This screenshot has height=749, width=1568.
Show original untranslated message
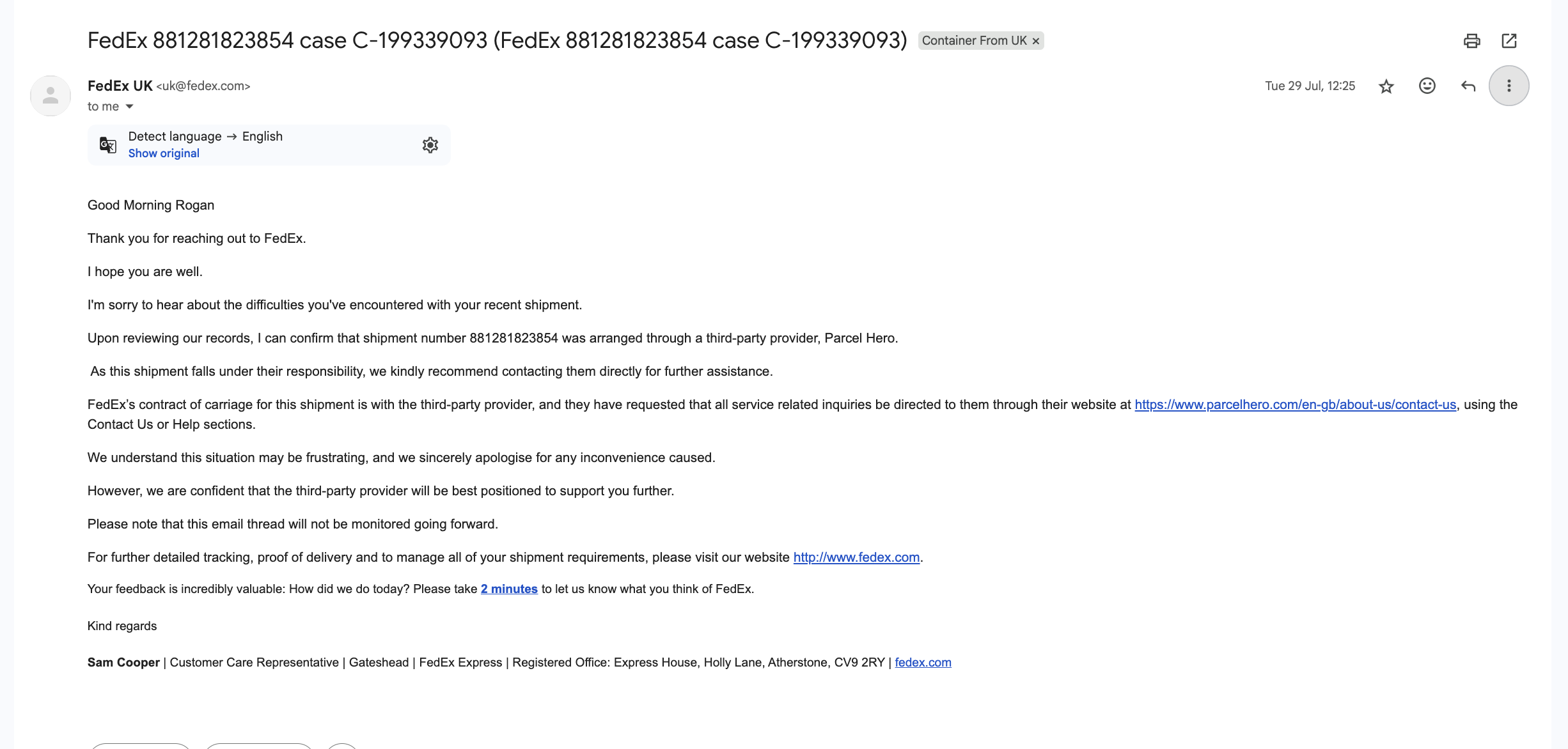click(164, 153)
